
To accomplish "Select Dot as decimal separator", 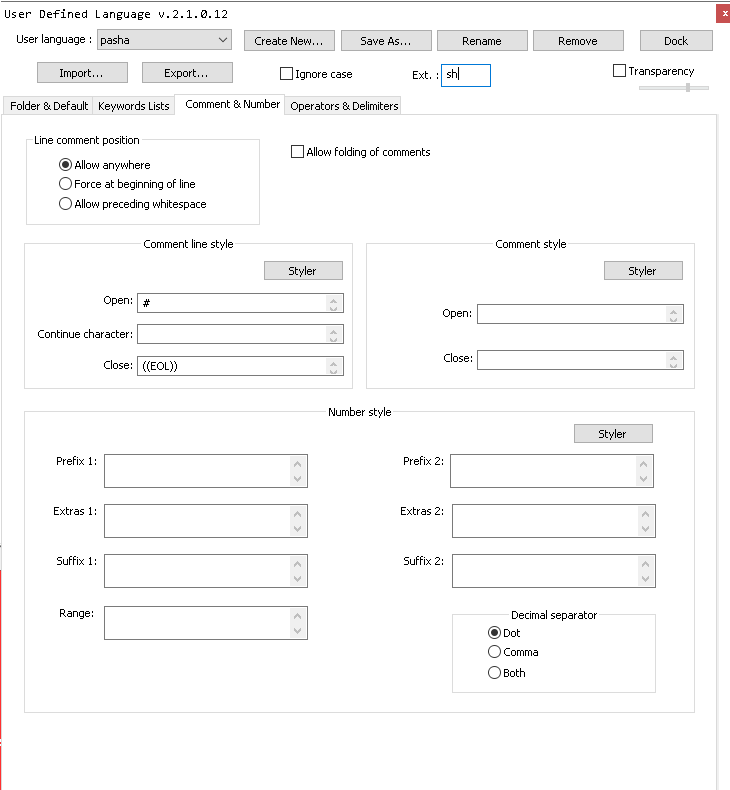I will click(x=494, y=633).
